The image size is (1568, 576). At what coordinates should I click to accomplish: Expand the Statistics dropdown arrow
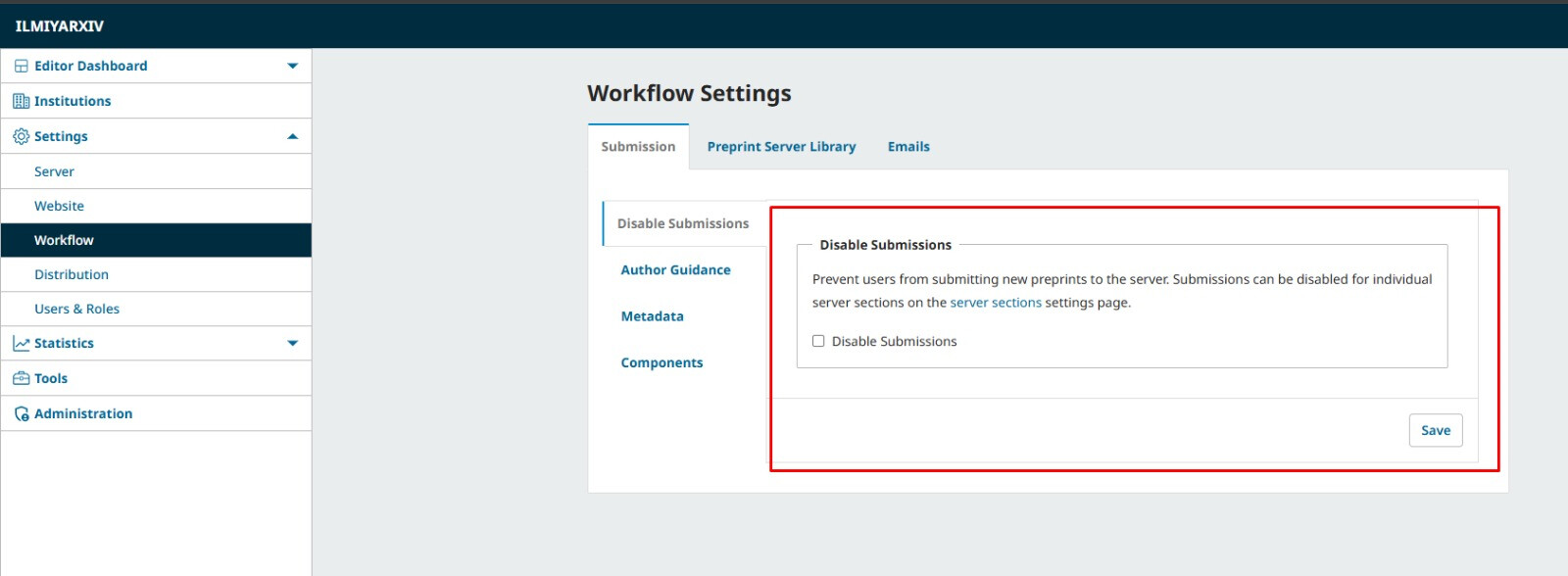[292, 343]
